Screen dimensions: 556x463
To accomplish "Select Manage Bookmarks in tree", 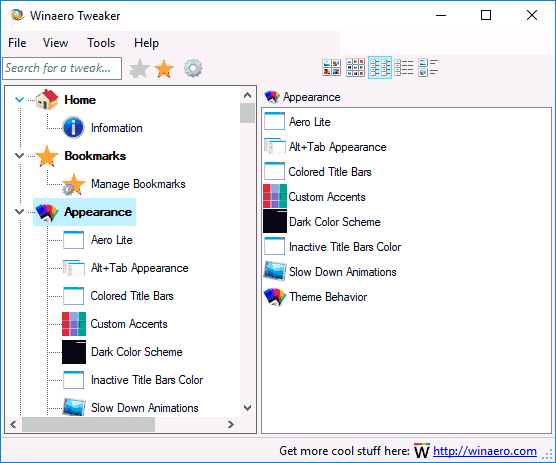I will click(138, 184).
